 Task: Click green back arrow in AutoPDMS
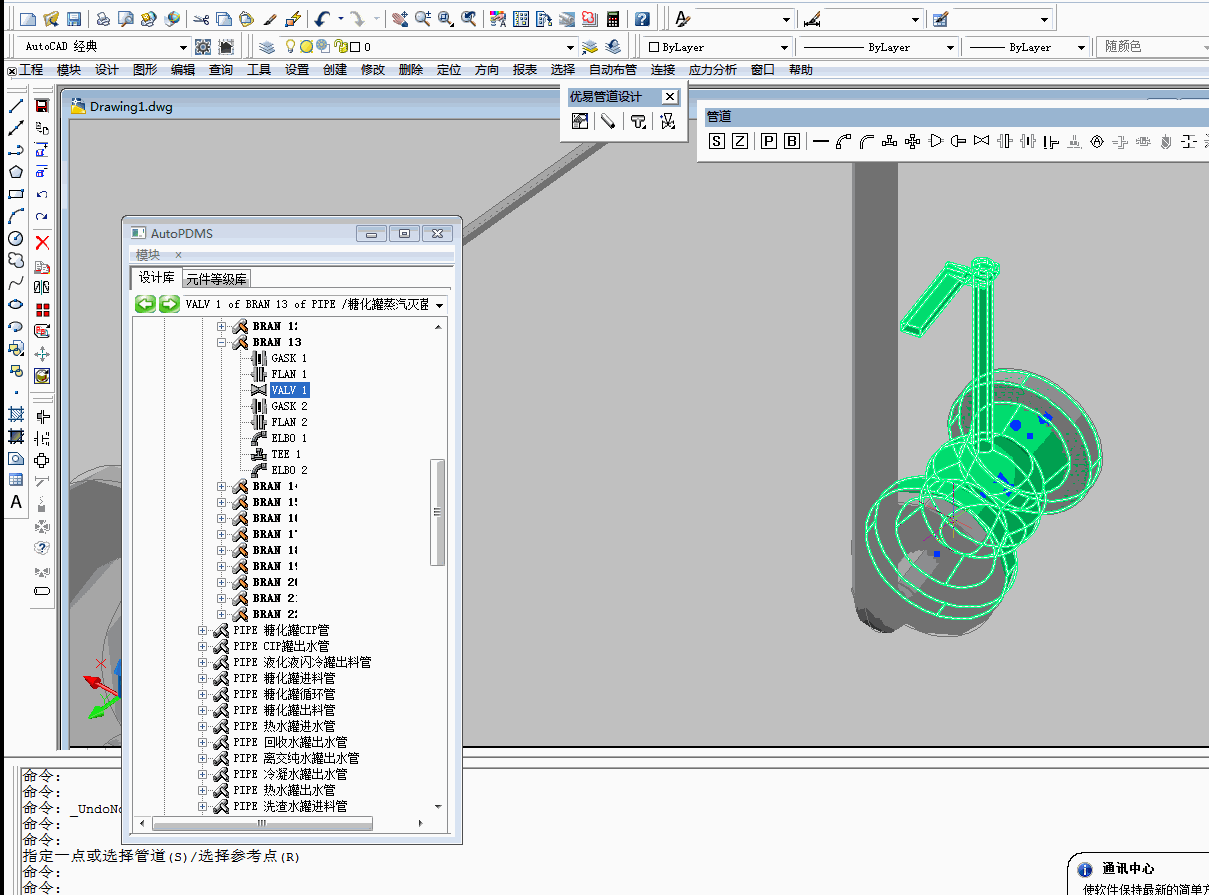point(146,304)
